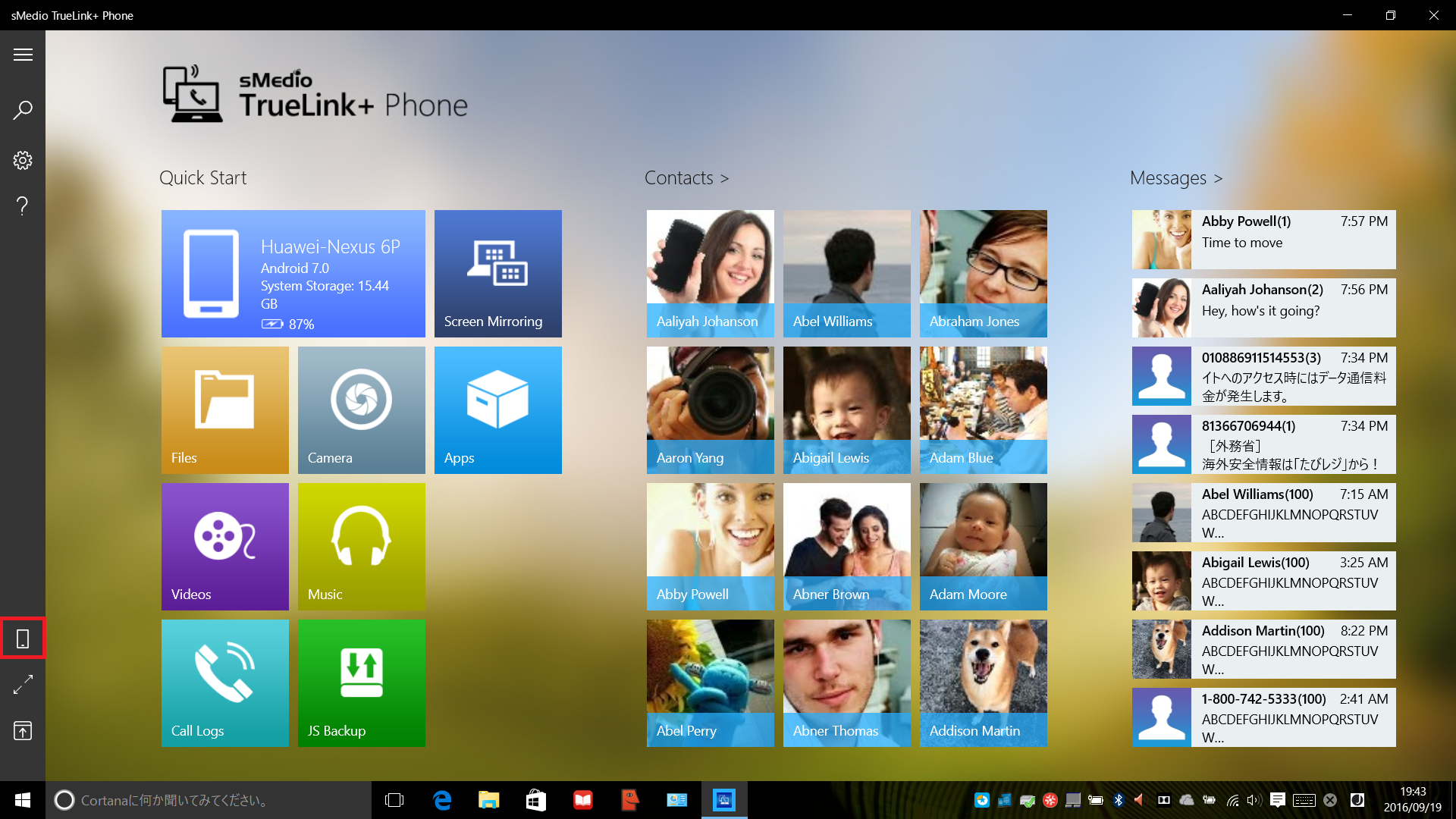
Task: Open Abner Brown contact tile
Action: coord(847,547)
